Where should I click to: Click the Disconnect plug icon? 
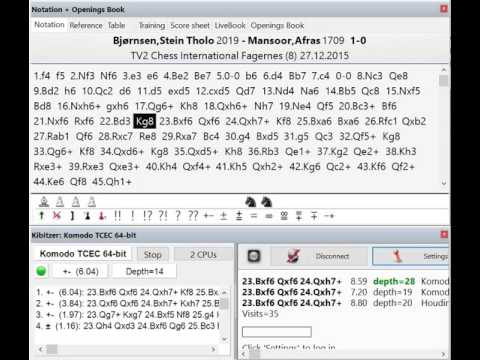[x=293, y=256]
